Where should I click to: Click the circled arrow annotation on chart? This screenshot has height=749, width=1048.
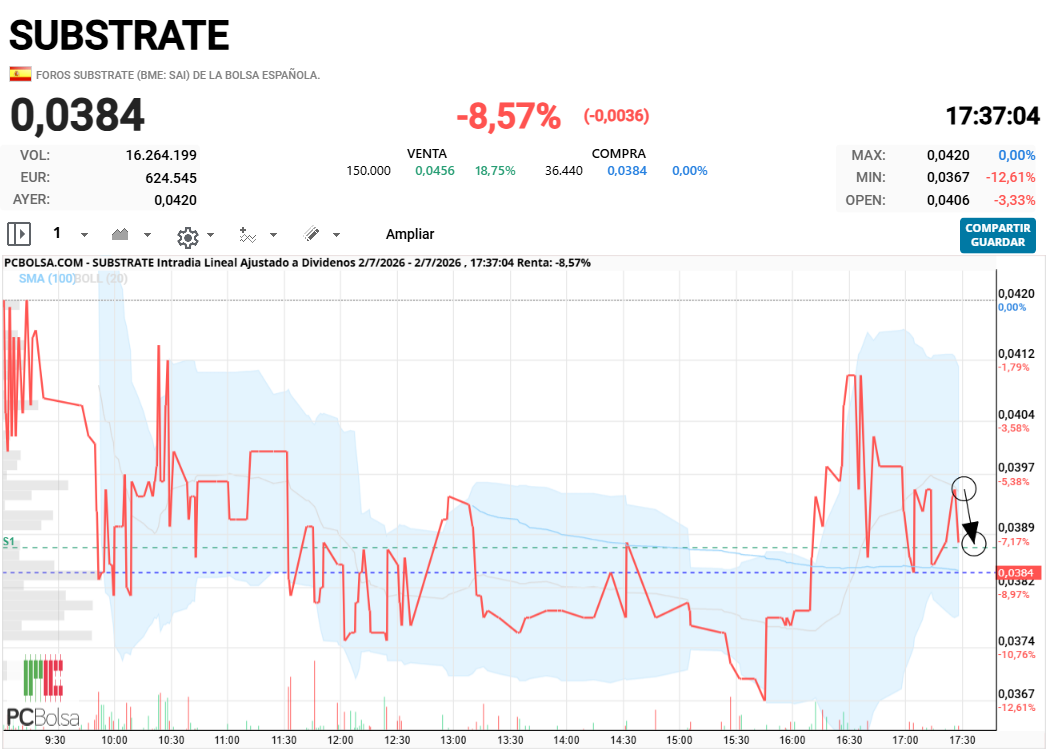(x=969, y=516)
